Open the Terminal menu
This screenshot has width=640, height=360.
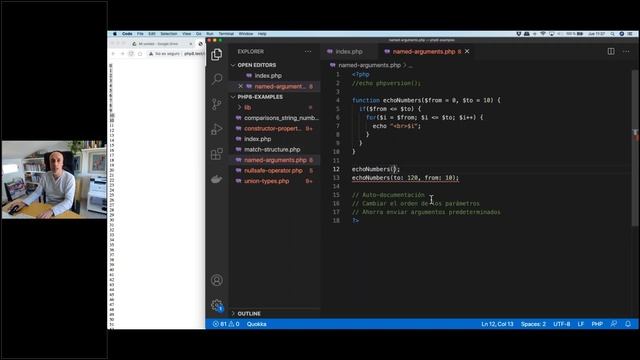226,34
